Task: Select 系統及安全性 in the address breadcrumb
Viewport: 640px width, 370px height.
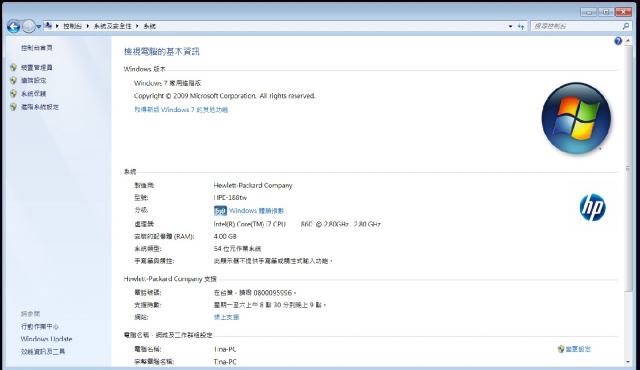Action: click(x=113, y=26)
